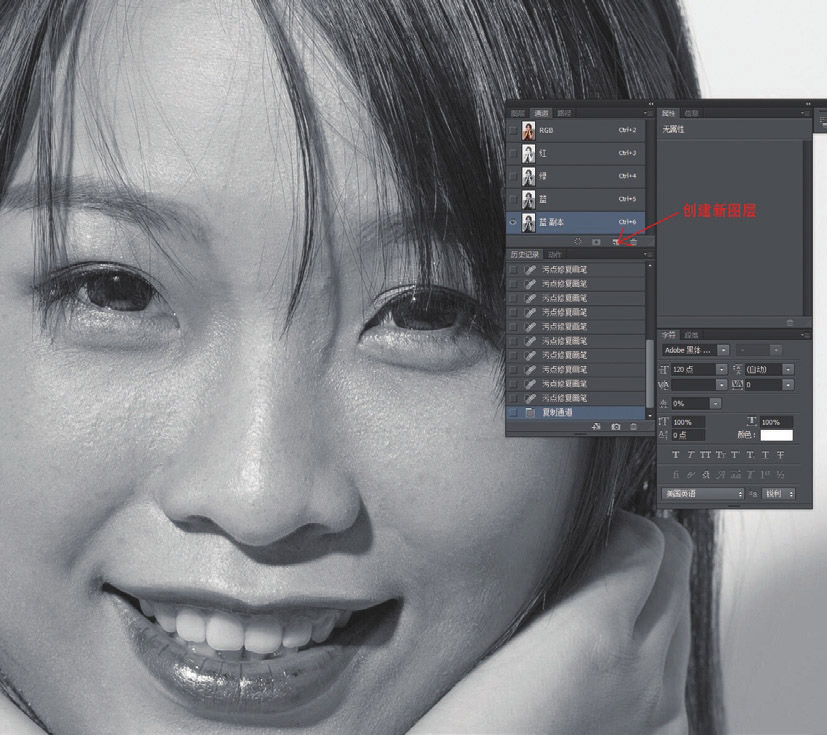
Task: Hide the 蓝 副本 channel
Action: (x=513, y=222)
